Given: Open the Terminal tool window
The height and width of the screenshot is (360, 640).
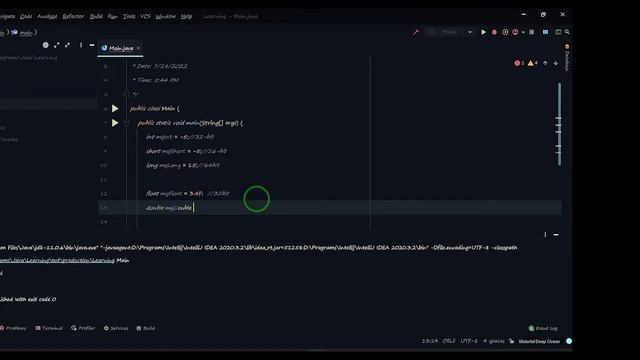Looking at the screenshot, I should 49,328.
